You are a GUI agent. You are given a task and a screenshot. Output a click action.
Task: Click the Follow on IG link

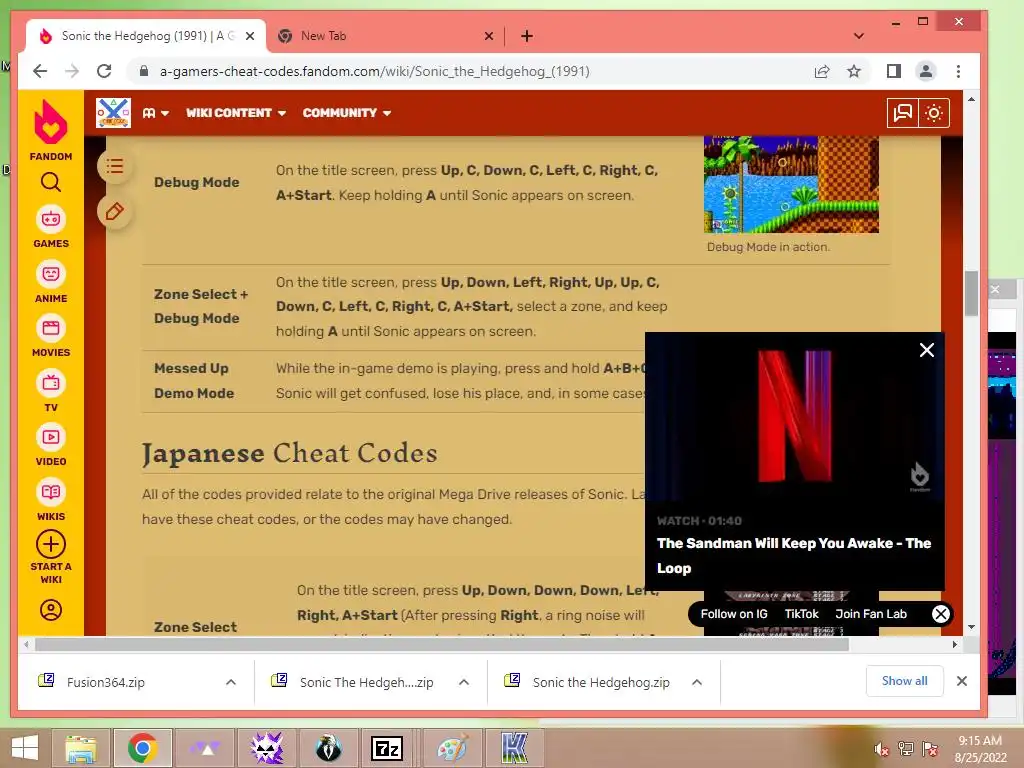[734, 614]
